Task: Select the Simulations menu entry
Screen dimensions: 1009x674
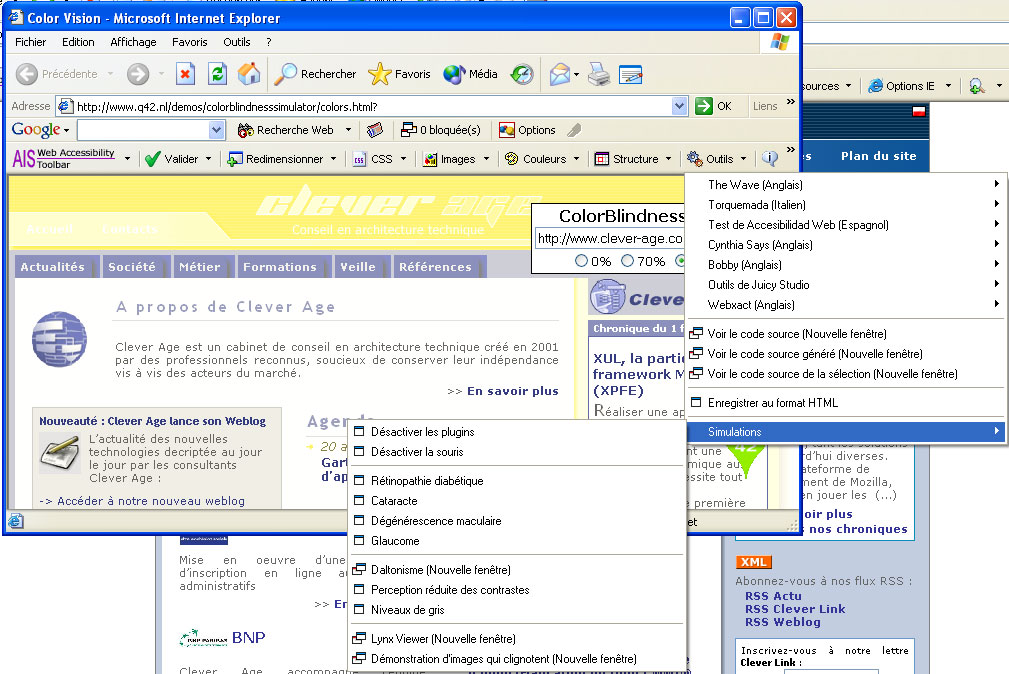Action: click(x=846, y=432)
